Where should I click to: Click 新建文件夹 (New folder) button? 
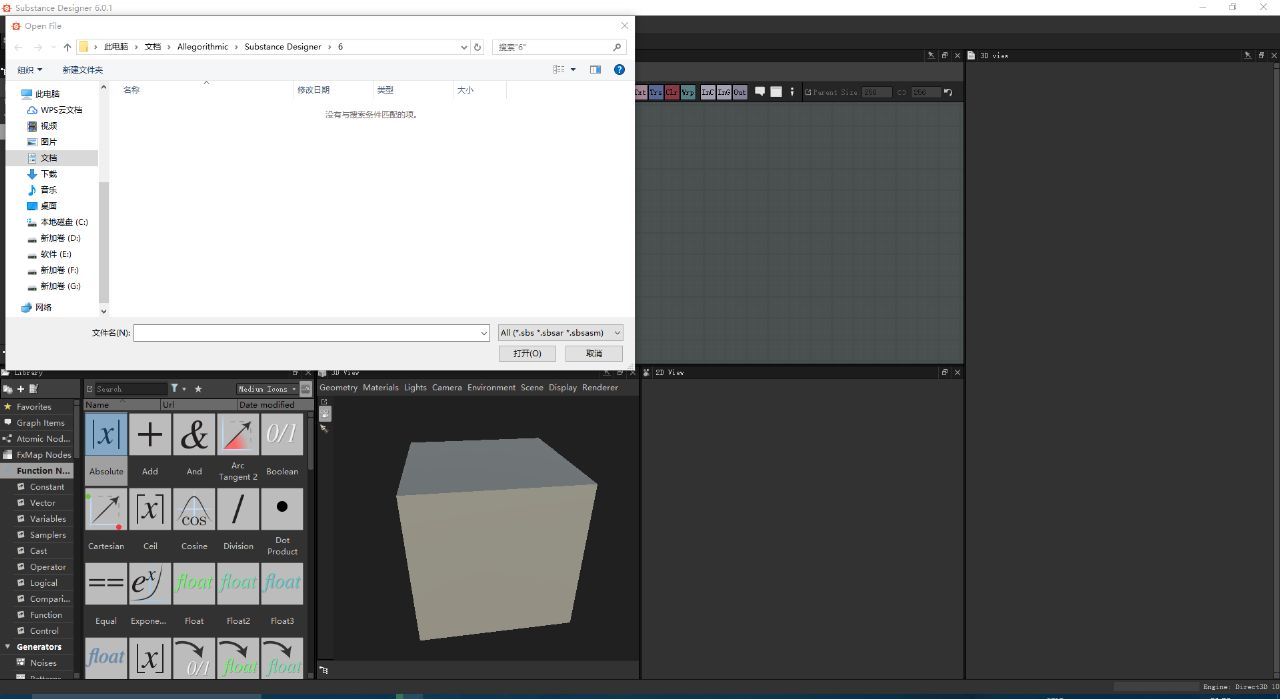tap(82, 70)
